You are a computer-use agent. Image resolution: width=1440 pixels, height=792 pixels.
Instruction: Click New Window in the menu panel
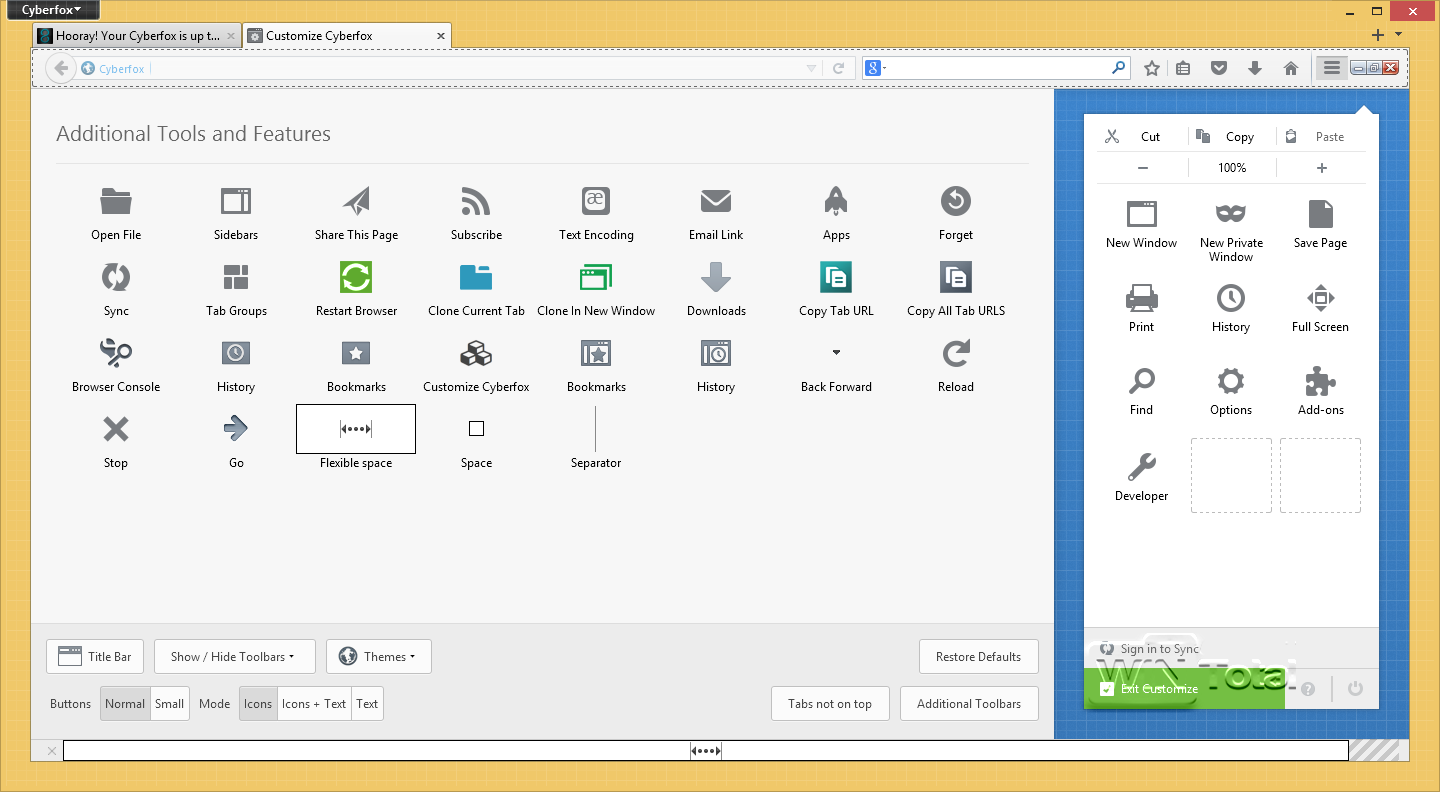pos(1141,225)
